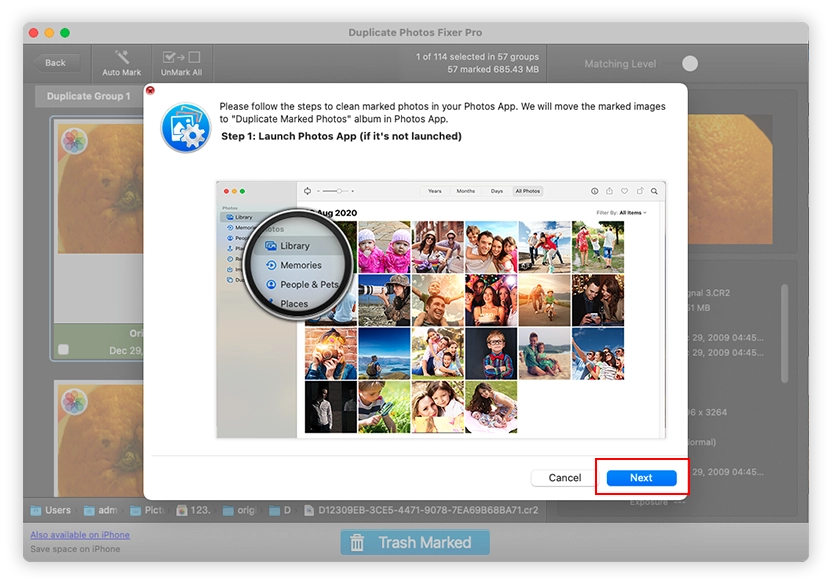Switch to Months tab in tutorial screenshot
The width and height of the screenshot is (831, 584).
pos(466,191)
